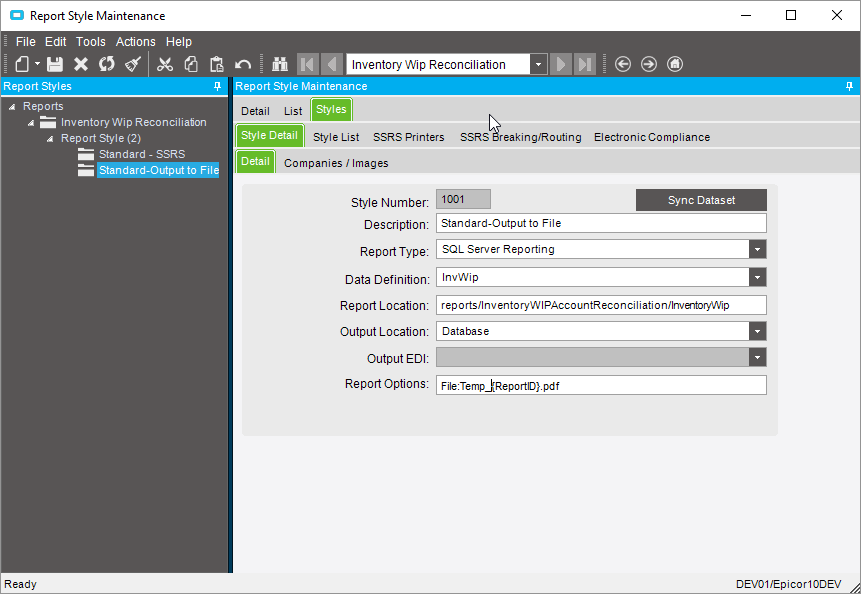Jump to the last record
Image resolution: width=862 pixels, height=594 pixels.
coord(585,64)
